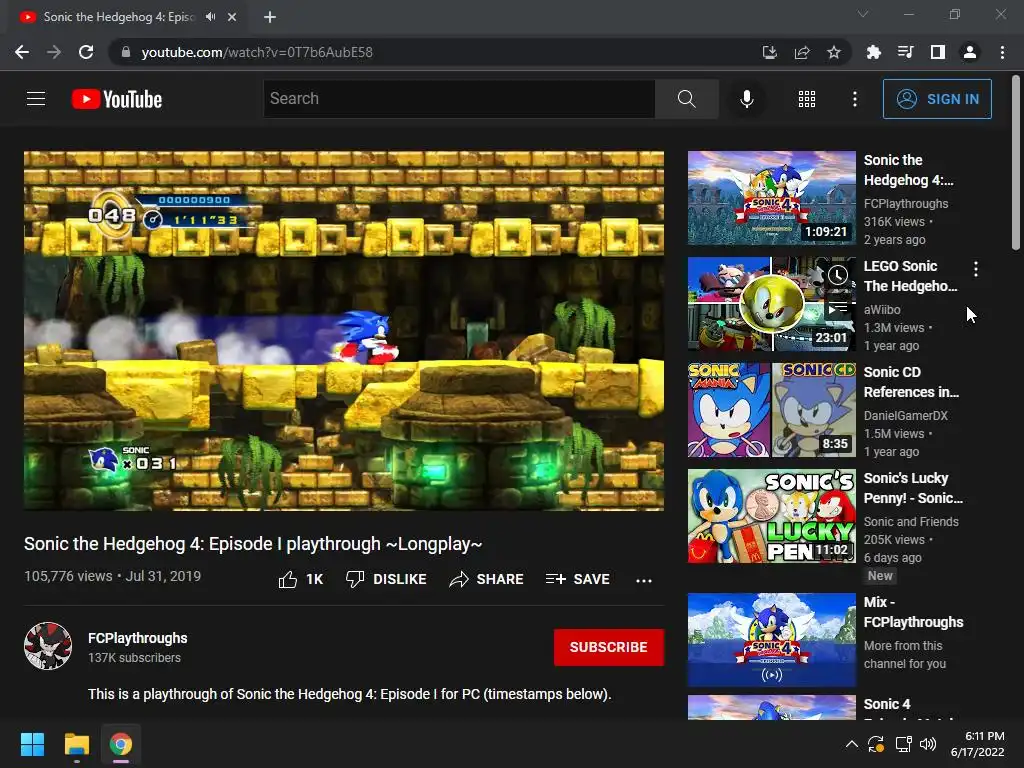The height and width of the screenshot is (768, 1024).
Task: Dislike the video
Action: click(x=386, y=579)
